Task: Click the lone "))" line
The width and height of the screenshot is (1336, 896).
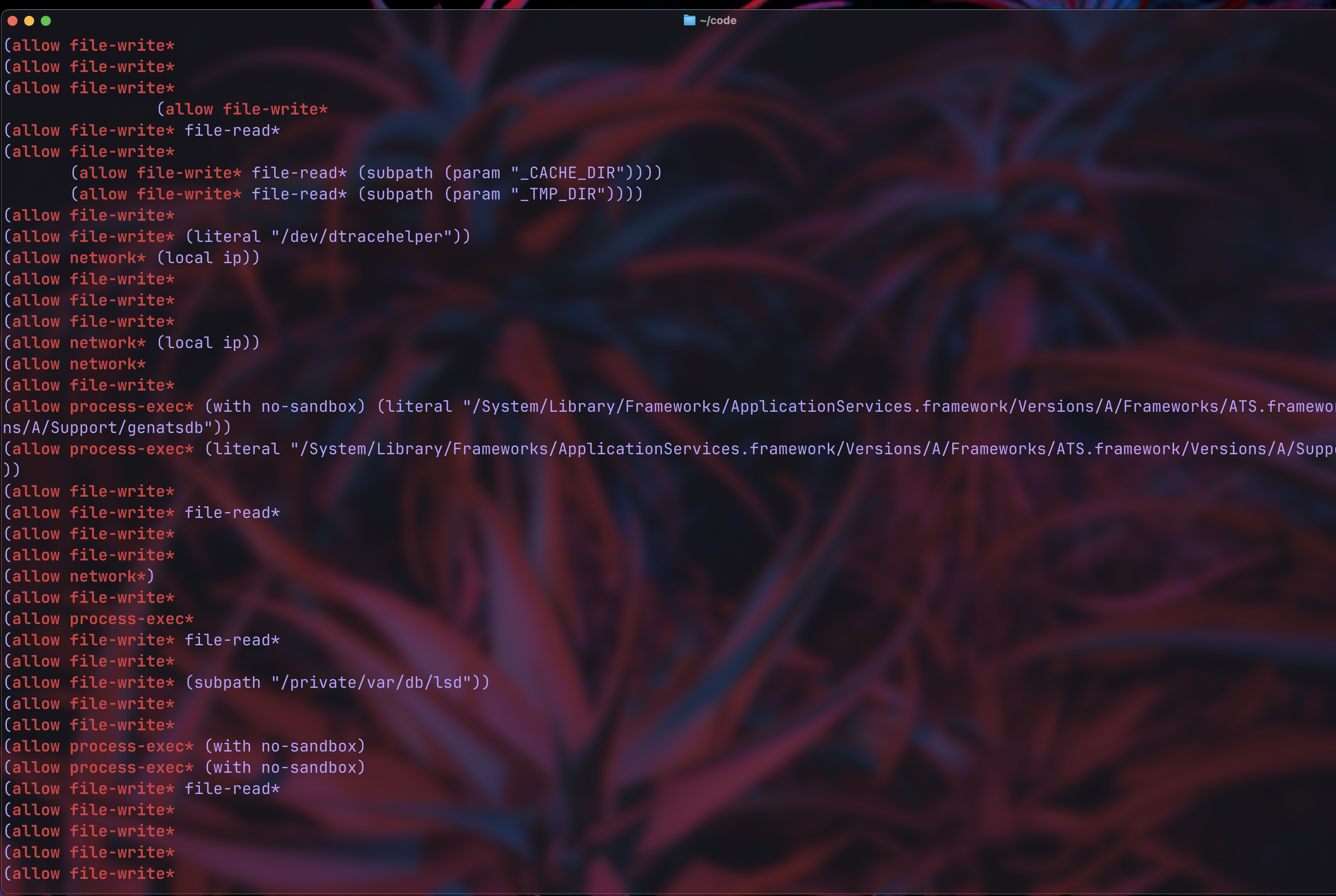Action: (11, 470)
